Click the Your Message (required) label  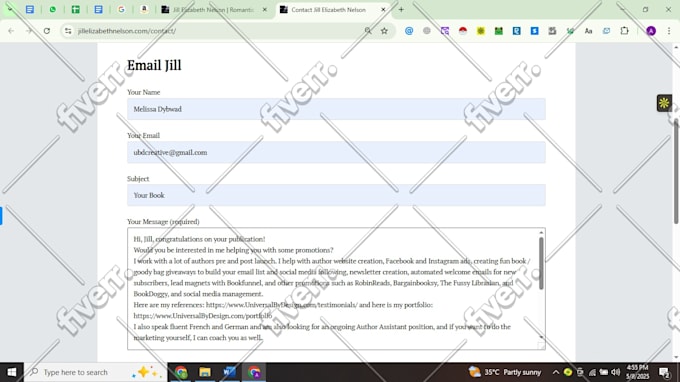pos(163,222)
